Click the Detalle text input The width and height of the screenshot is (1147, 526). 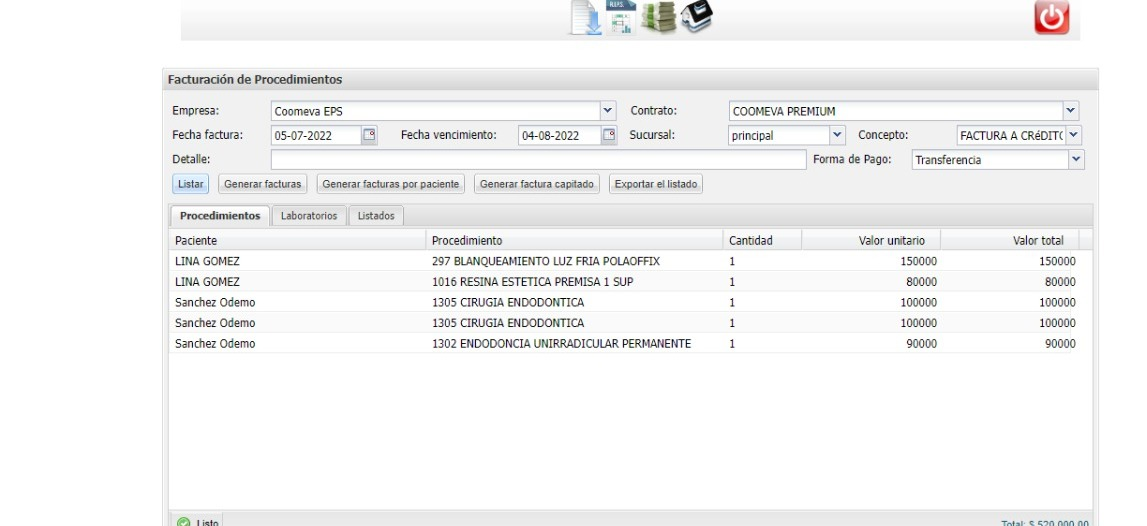point(538,159)
